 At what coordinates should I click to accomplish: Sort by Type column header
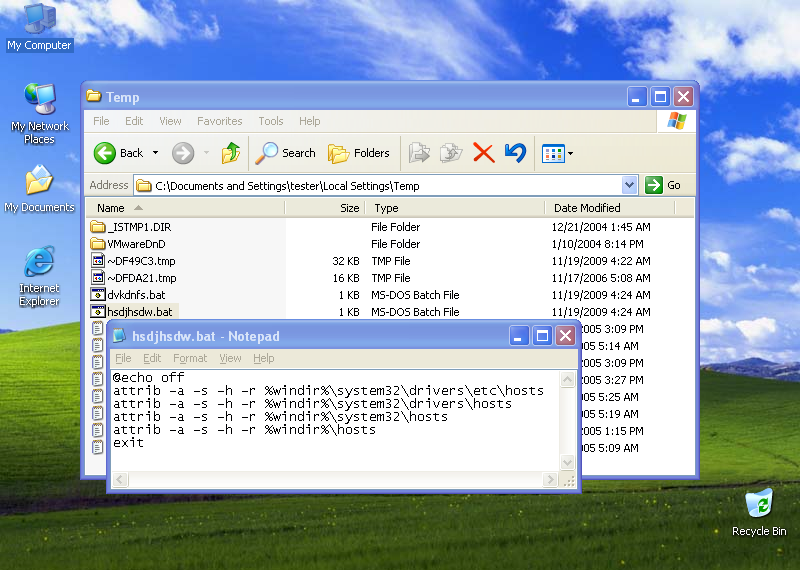pyautogui.click(x=455, y=208)
